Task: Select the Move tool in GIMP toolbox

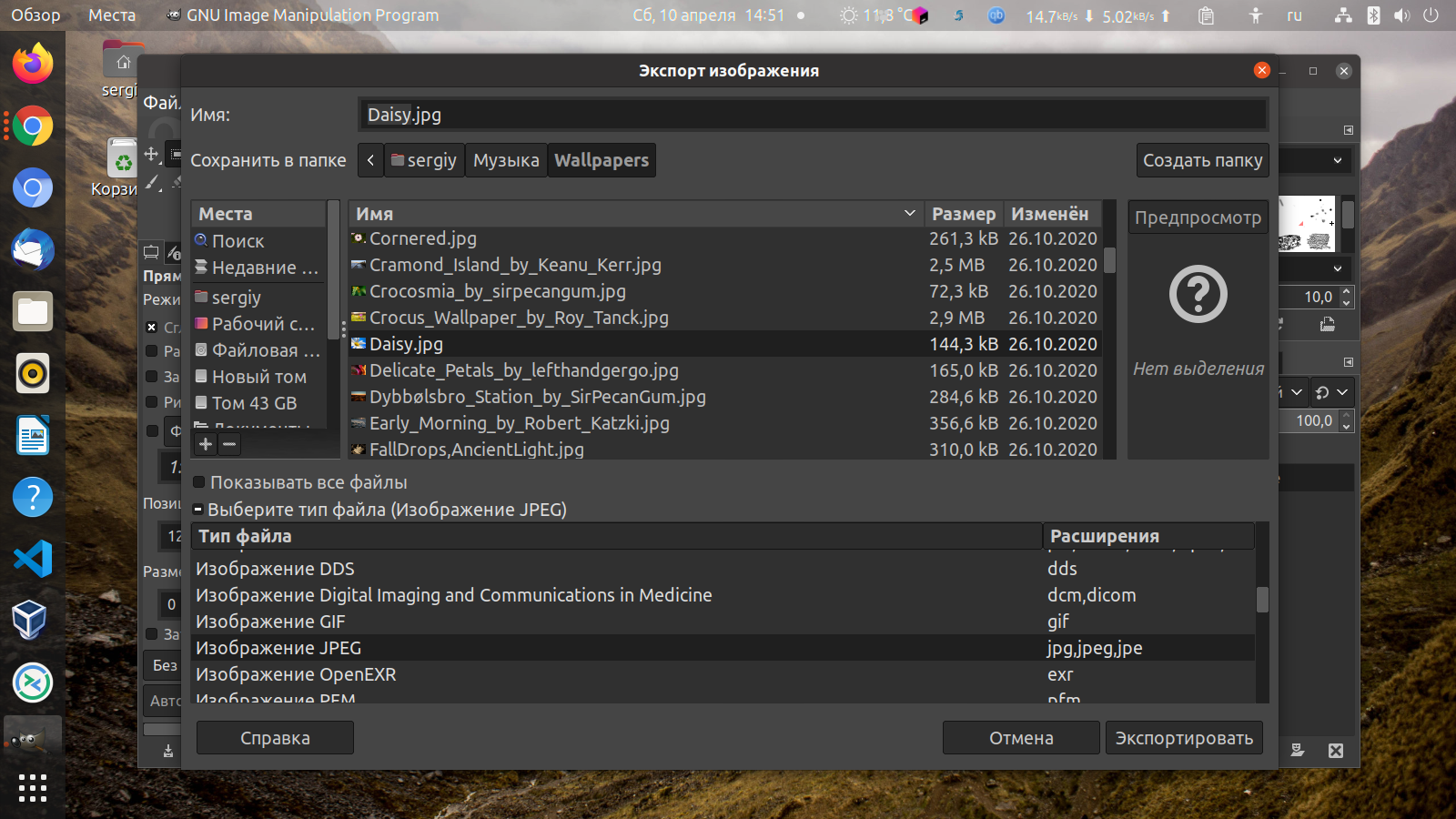Action: tap(152, 154)
